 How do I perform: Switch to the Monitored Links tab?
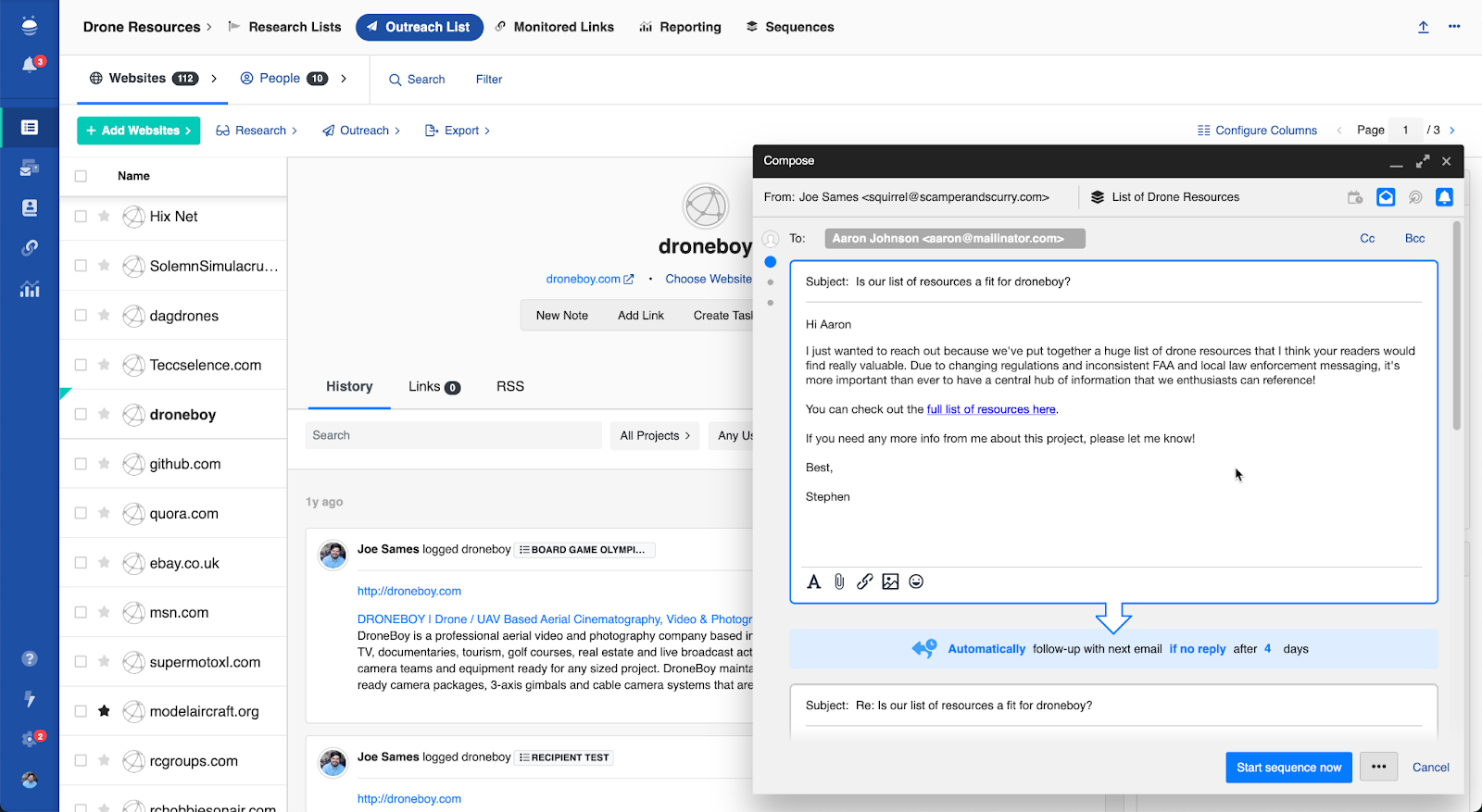click(x=554, y=27)
